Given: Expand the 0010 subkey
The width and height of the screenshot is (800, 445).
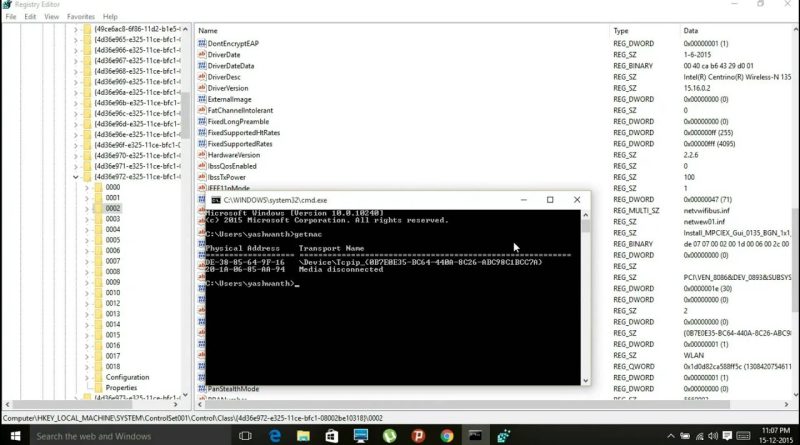Looking at the screenshot, I should [86, 293].
